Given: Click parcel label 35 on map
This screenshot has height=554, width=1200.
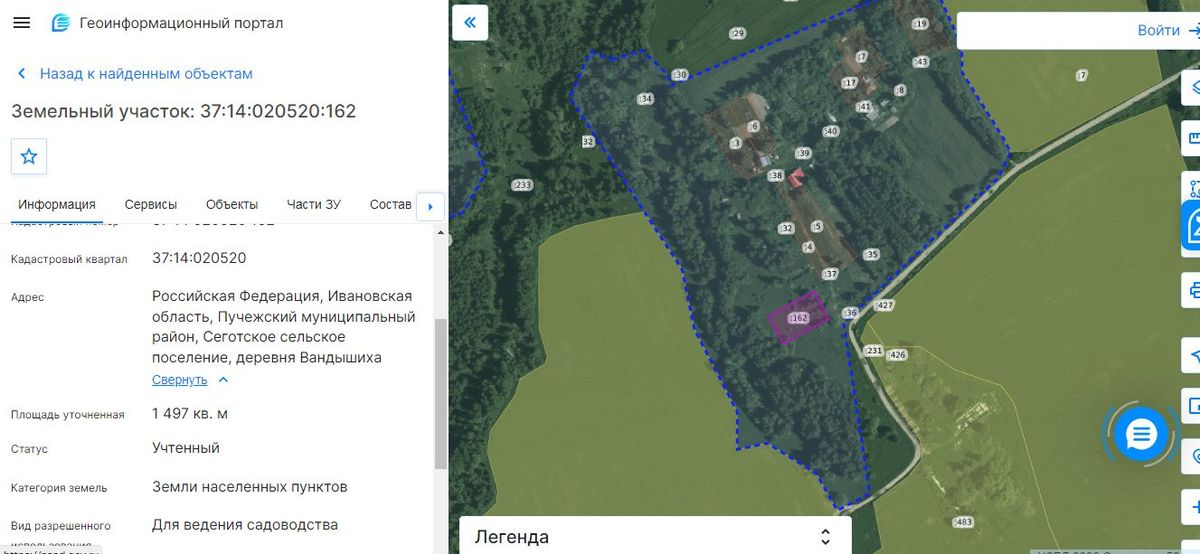Looking at the screenshot, I should point(871,254).
